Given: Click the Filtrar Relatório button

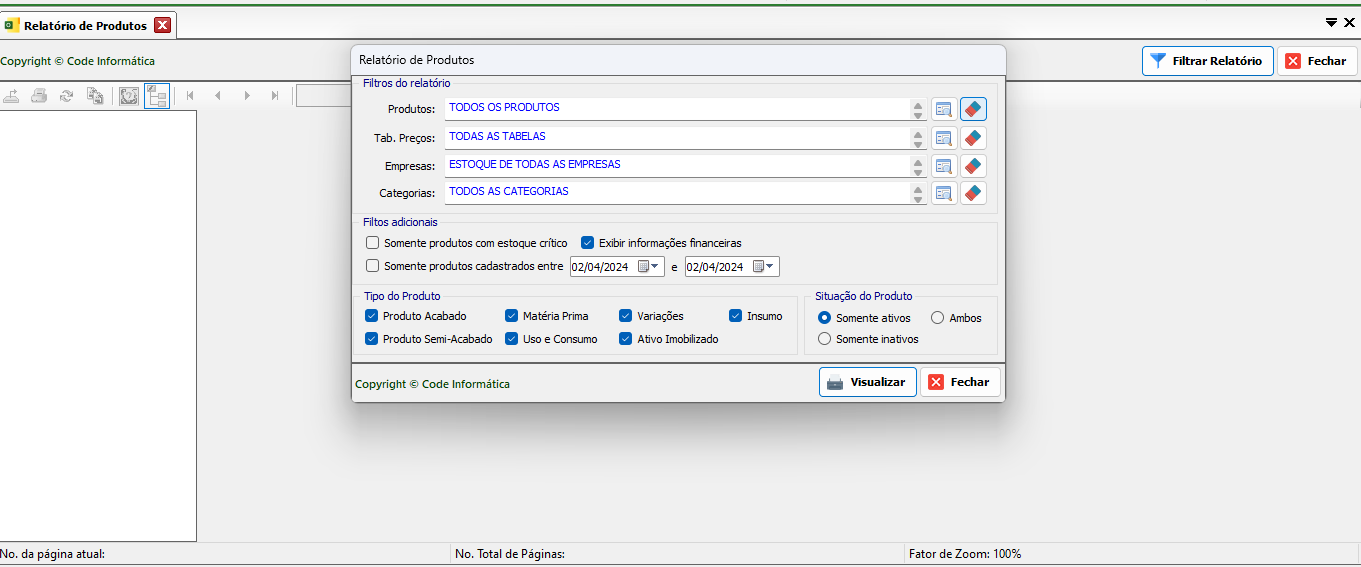Looking at the screenshot, I should (1208, 61).
